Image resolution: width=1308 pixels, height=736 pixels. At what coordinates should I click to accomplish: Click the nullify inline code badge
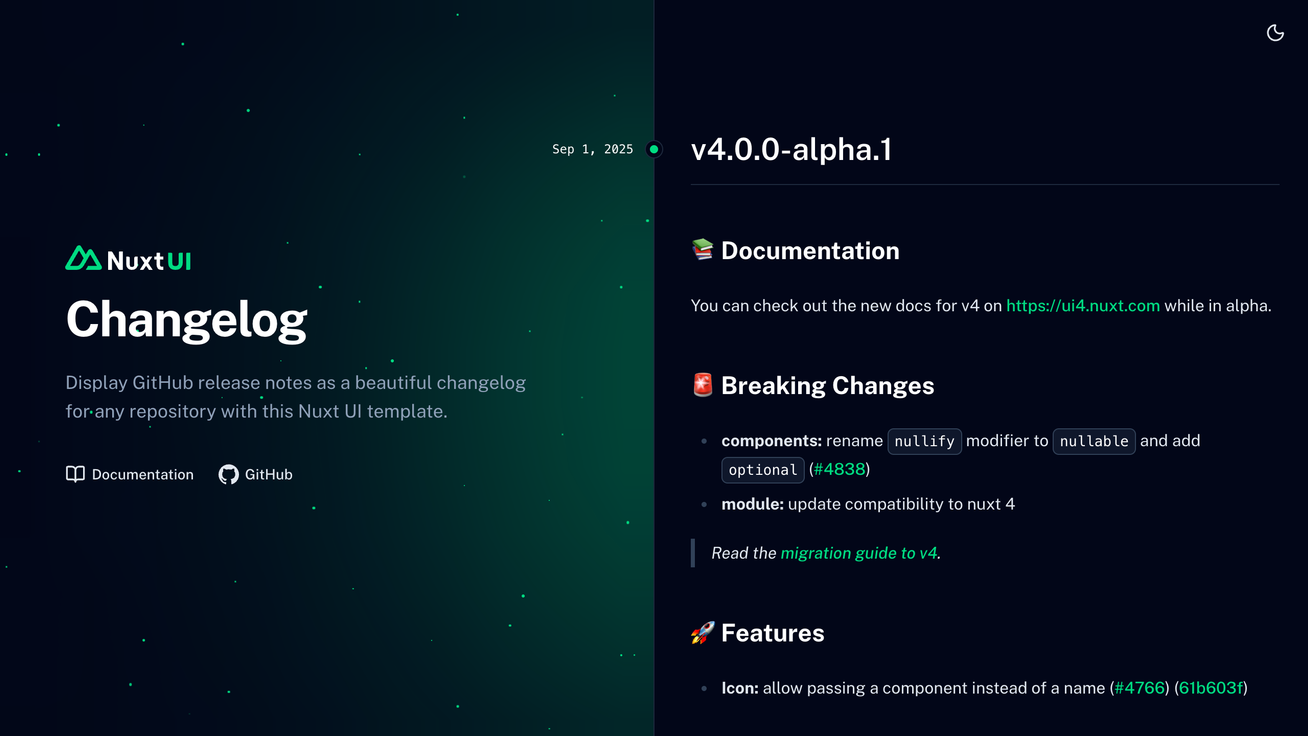[x=924, y=441]
